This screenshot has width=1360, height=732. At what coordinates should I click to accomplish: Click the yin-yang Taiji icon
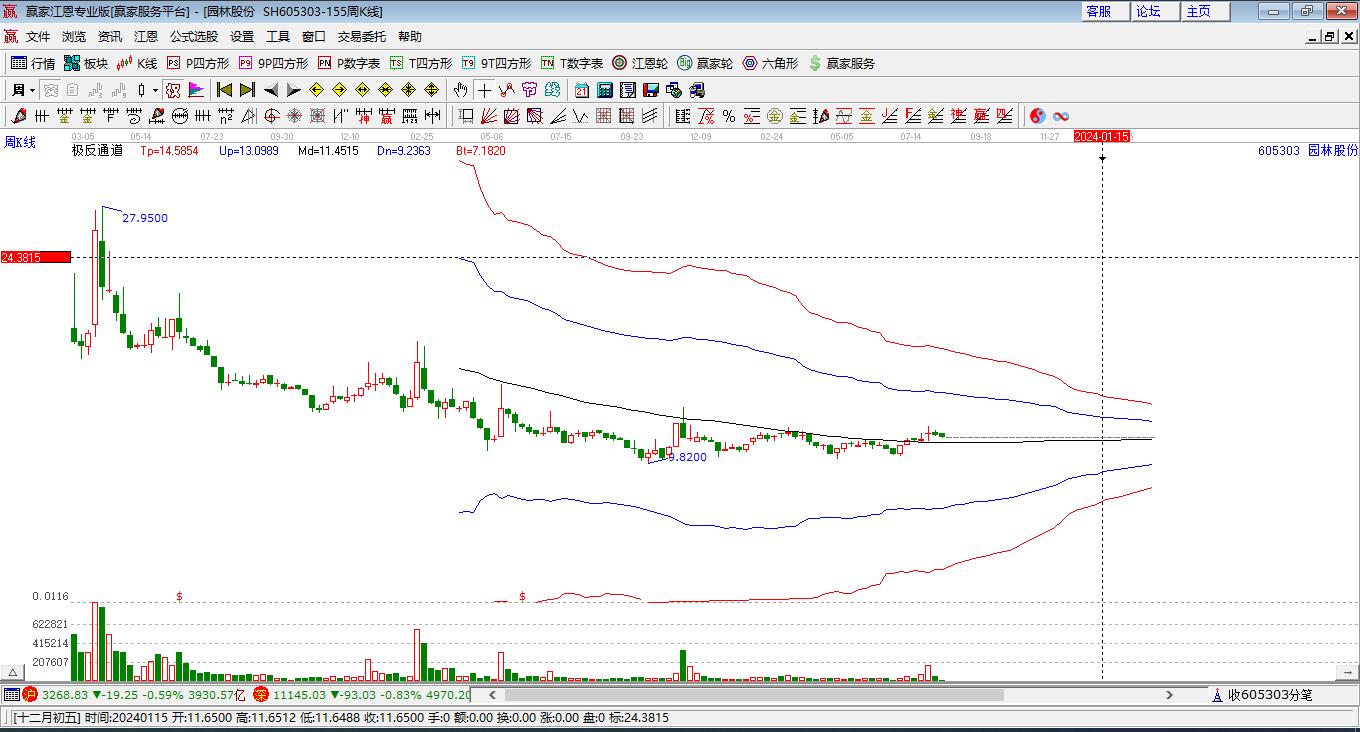click(x=1037, y=116)
